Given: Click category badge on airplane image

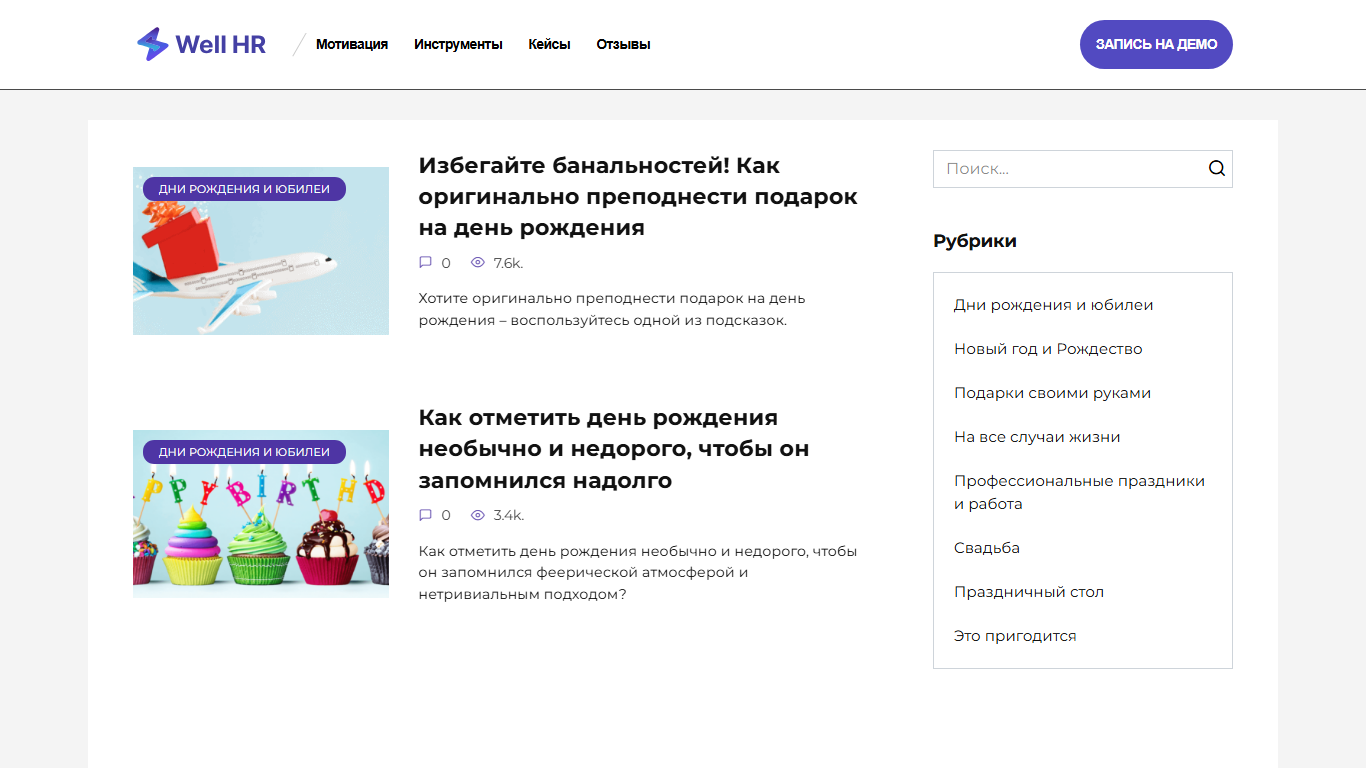Looking at the screenshot, I should pos(244,189).
